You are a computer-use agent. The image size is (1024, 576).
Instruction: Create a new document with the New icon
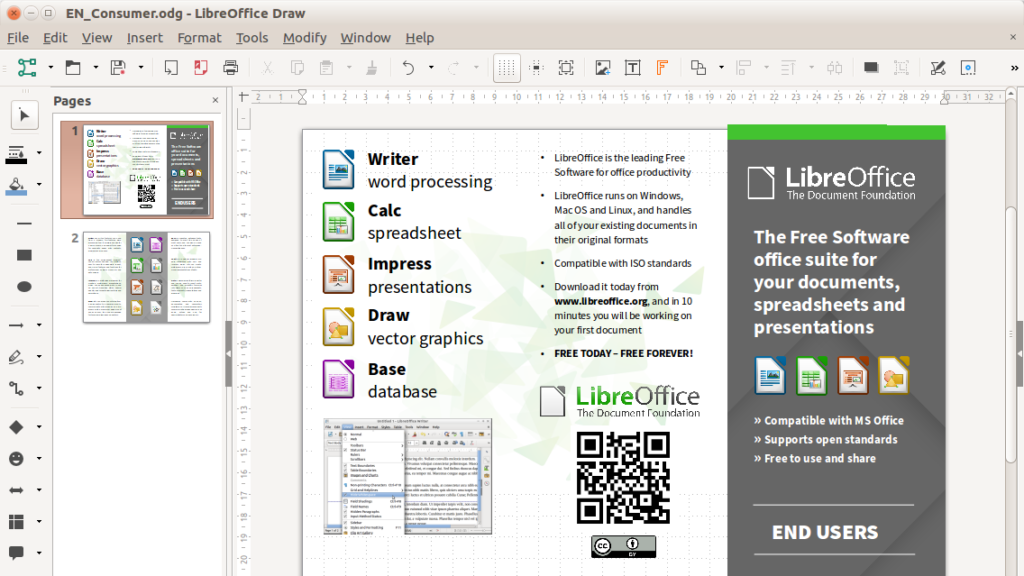(27, 67)
